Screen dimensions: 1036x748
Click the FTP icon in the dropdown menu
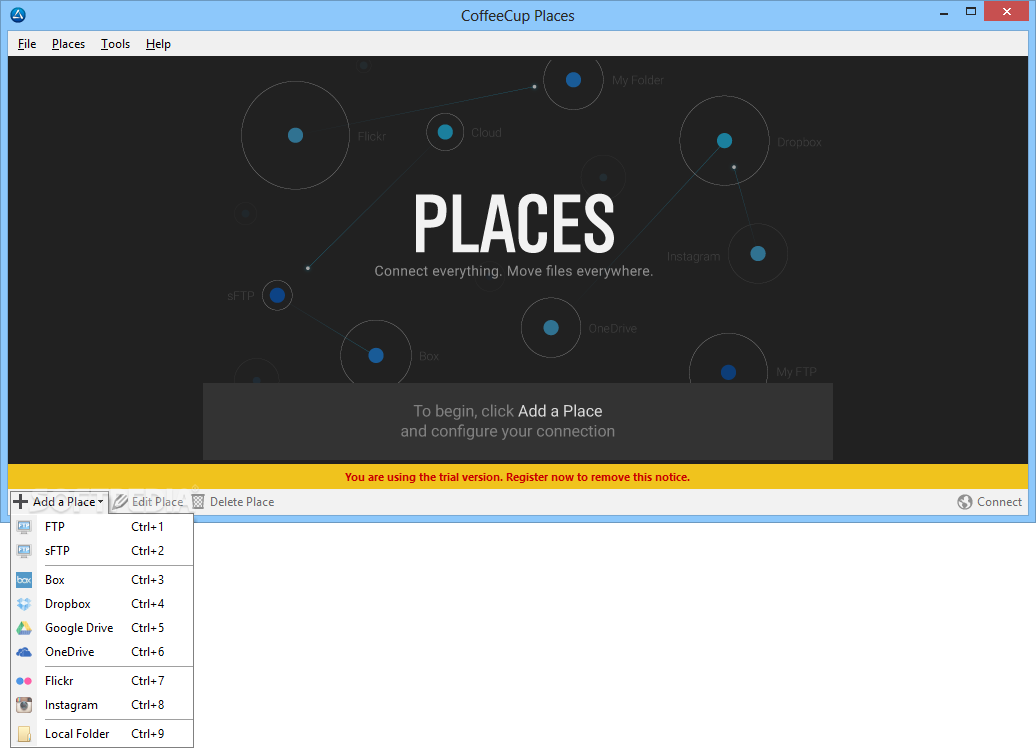[x=24, y=527]
